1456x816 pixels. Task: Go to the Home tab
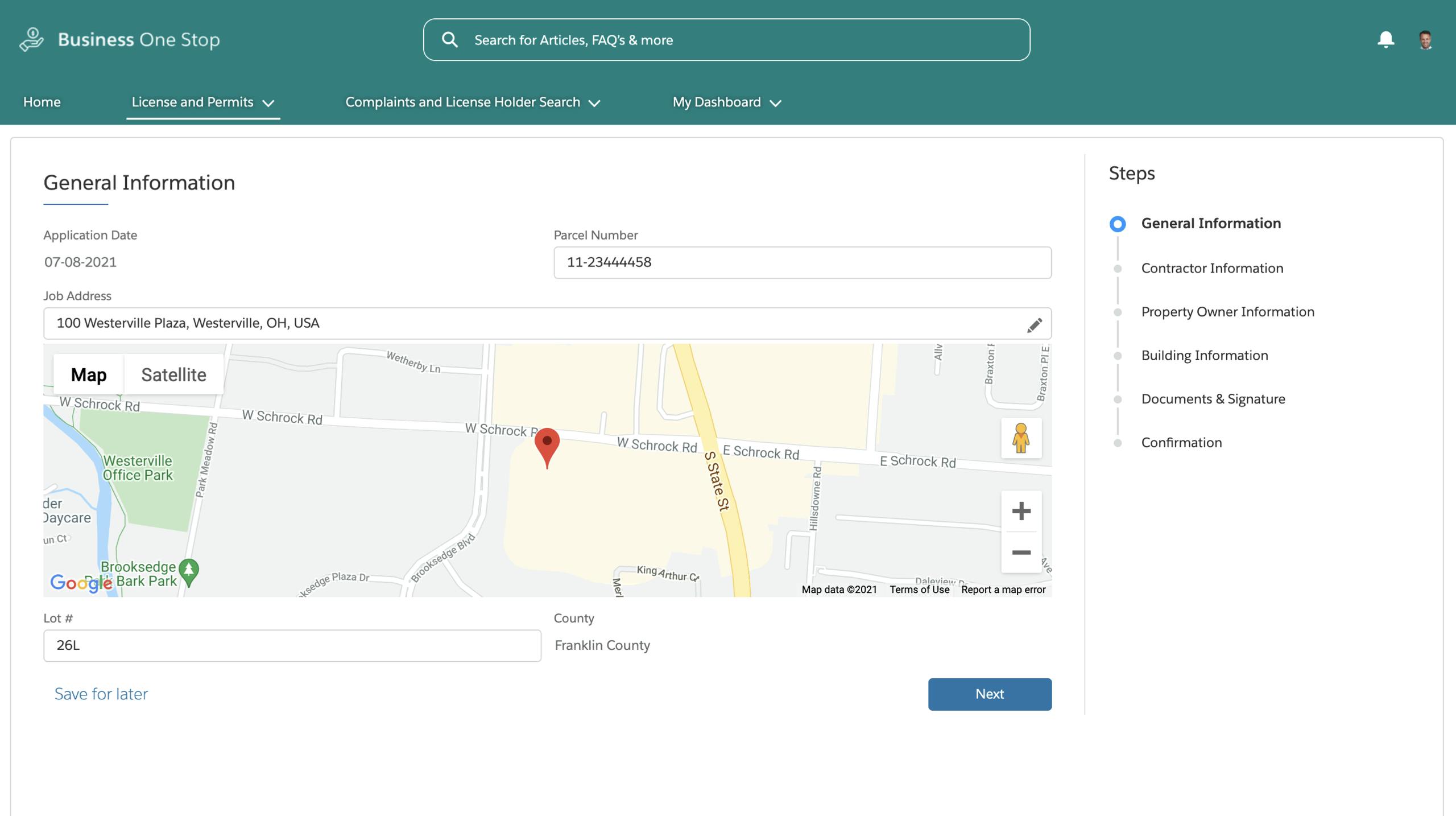point(42,102)
